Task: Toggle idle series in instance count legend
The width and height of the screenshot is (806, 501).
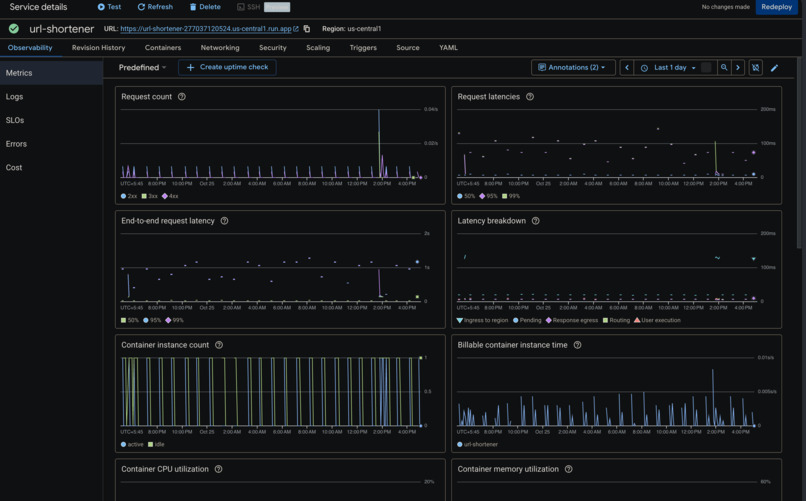Action: 156,444
